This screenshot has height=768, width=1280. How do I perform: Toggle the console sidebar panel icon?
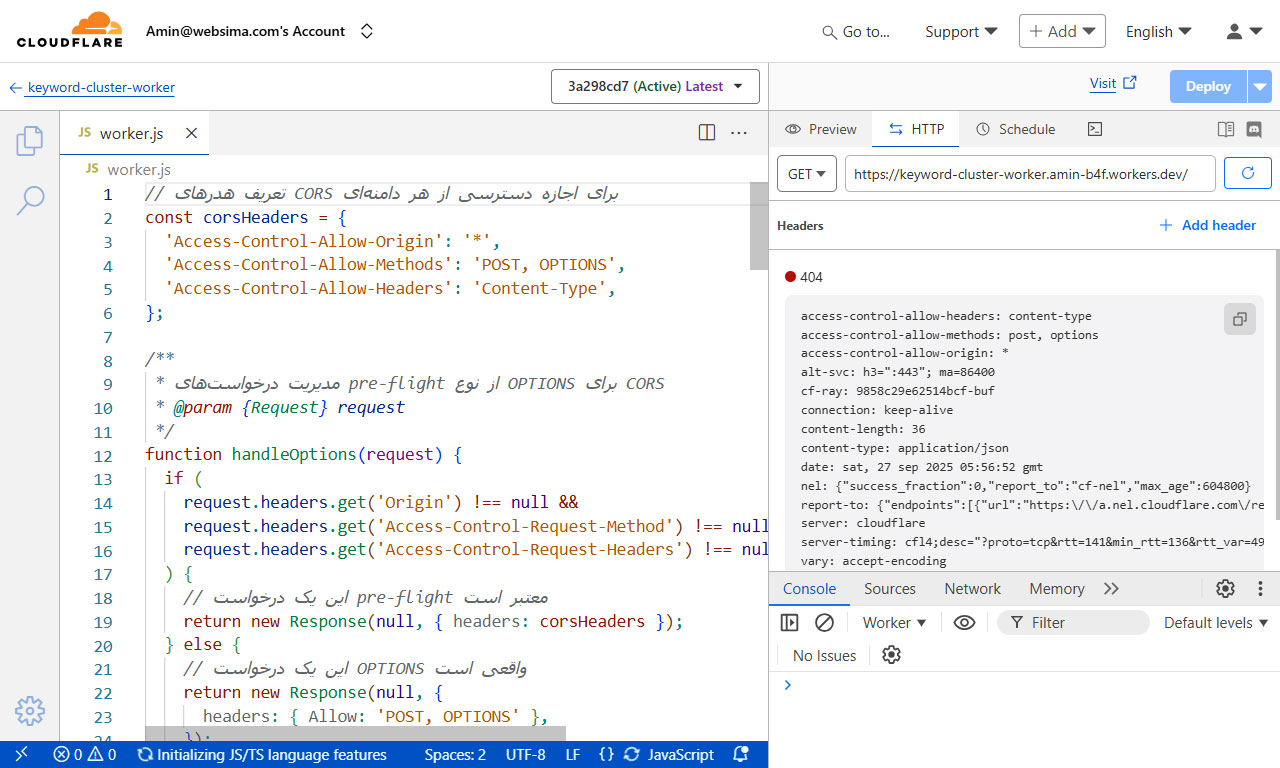789,622
